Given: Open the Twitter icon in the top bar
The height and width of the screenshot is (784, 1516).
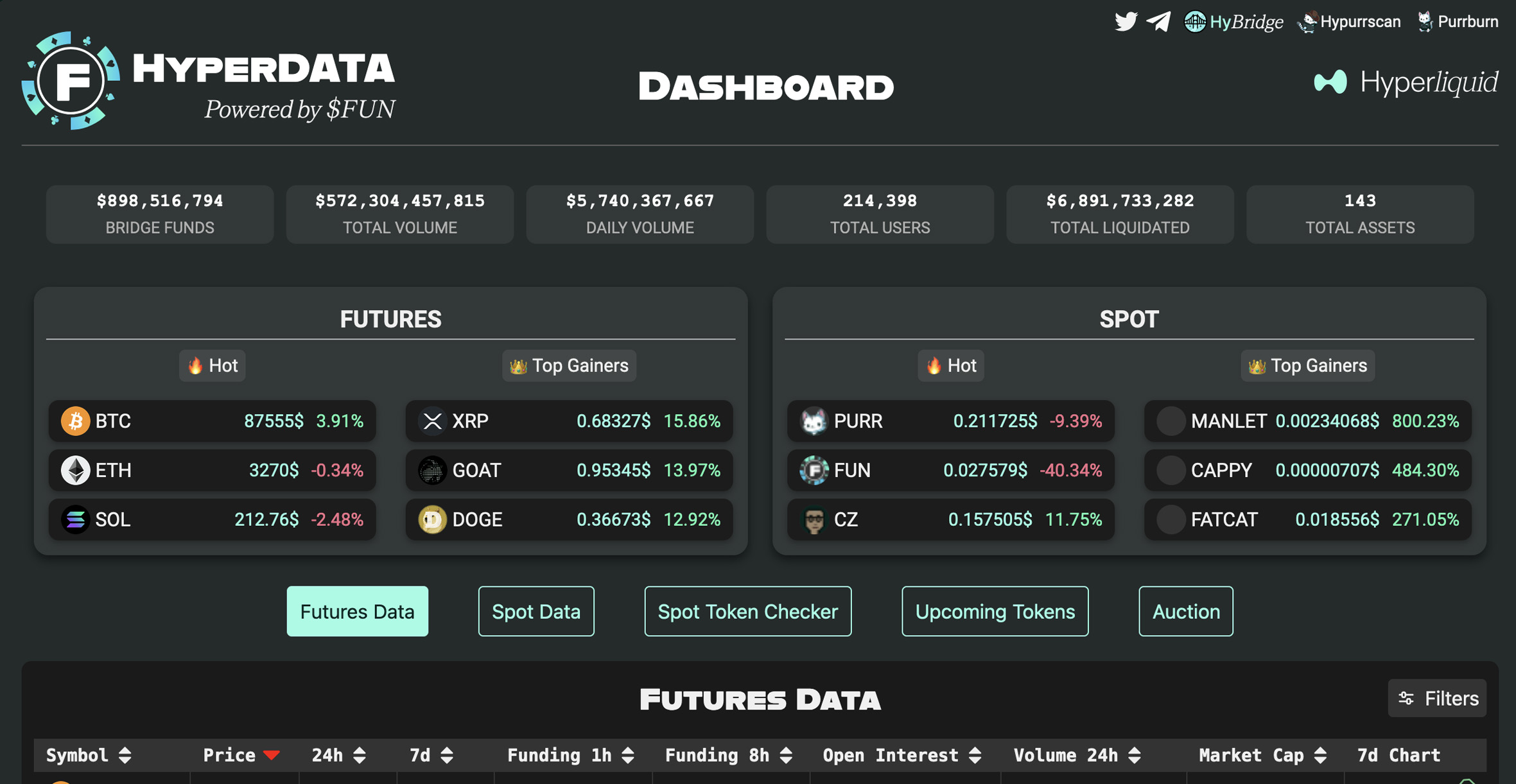Looking at the screenshot, I should [x=1126, y=21].
